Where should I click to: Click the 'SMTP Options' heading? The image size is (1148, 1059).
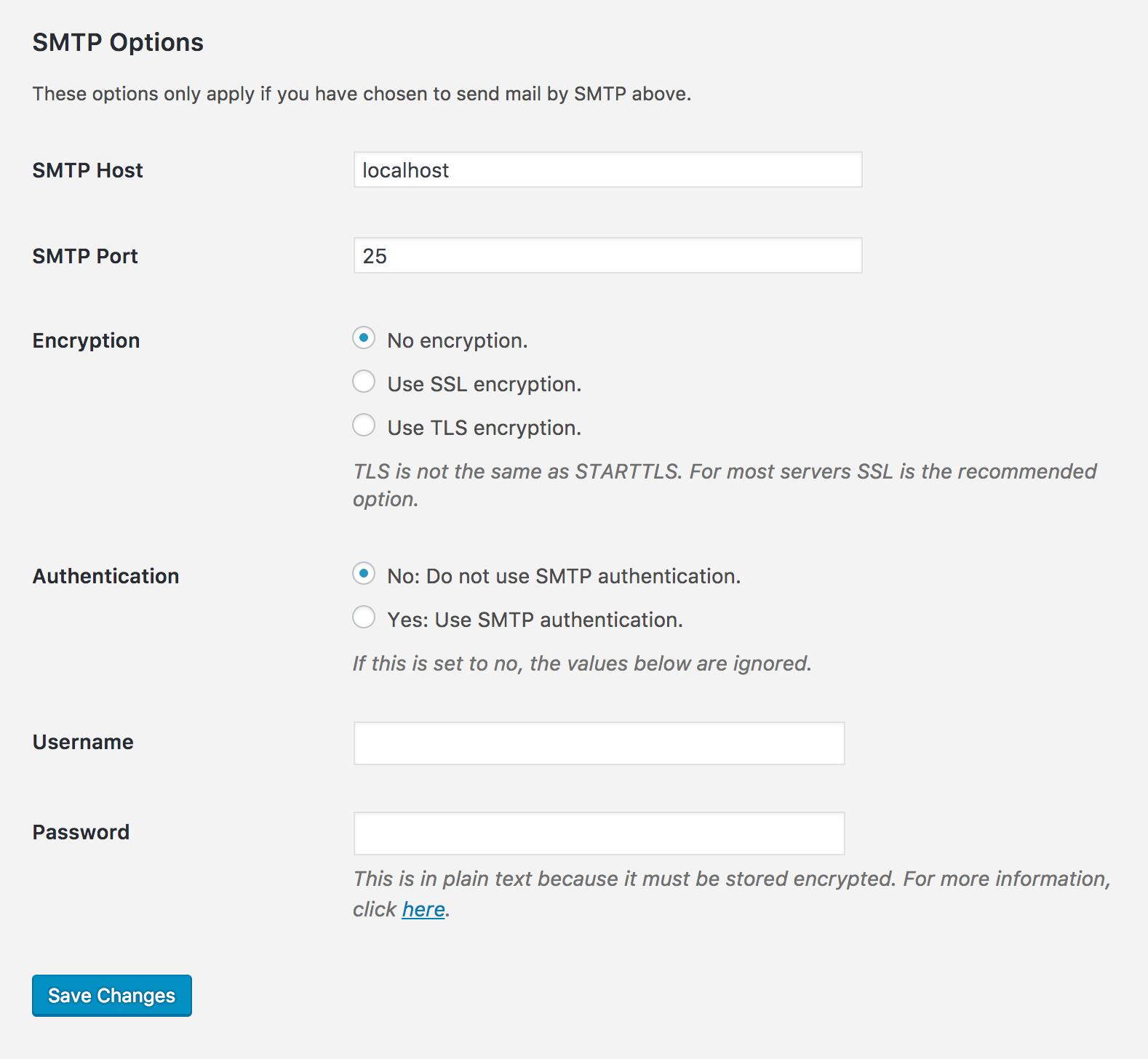pos(118,43)
